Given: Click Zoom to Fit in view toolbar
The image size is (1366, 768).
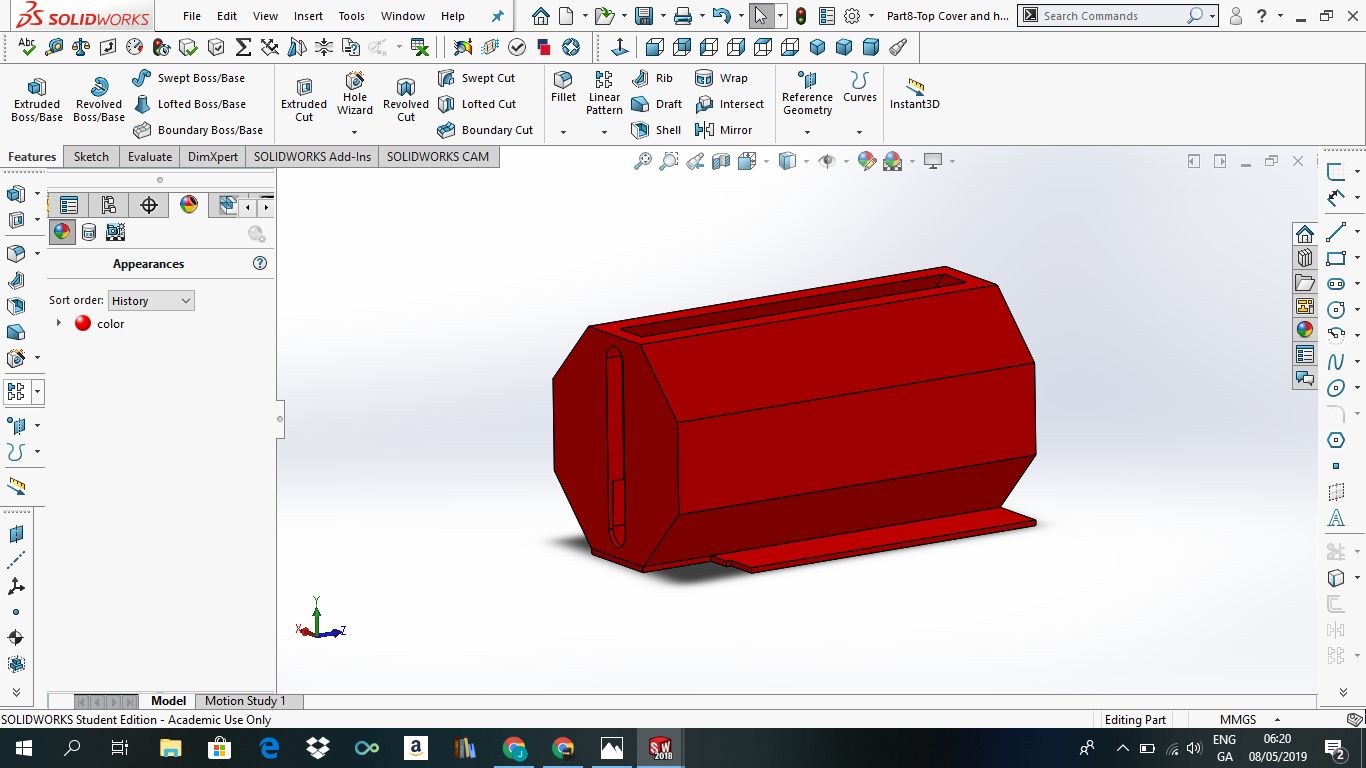Looking at the screenshot, I should point(643,161).
